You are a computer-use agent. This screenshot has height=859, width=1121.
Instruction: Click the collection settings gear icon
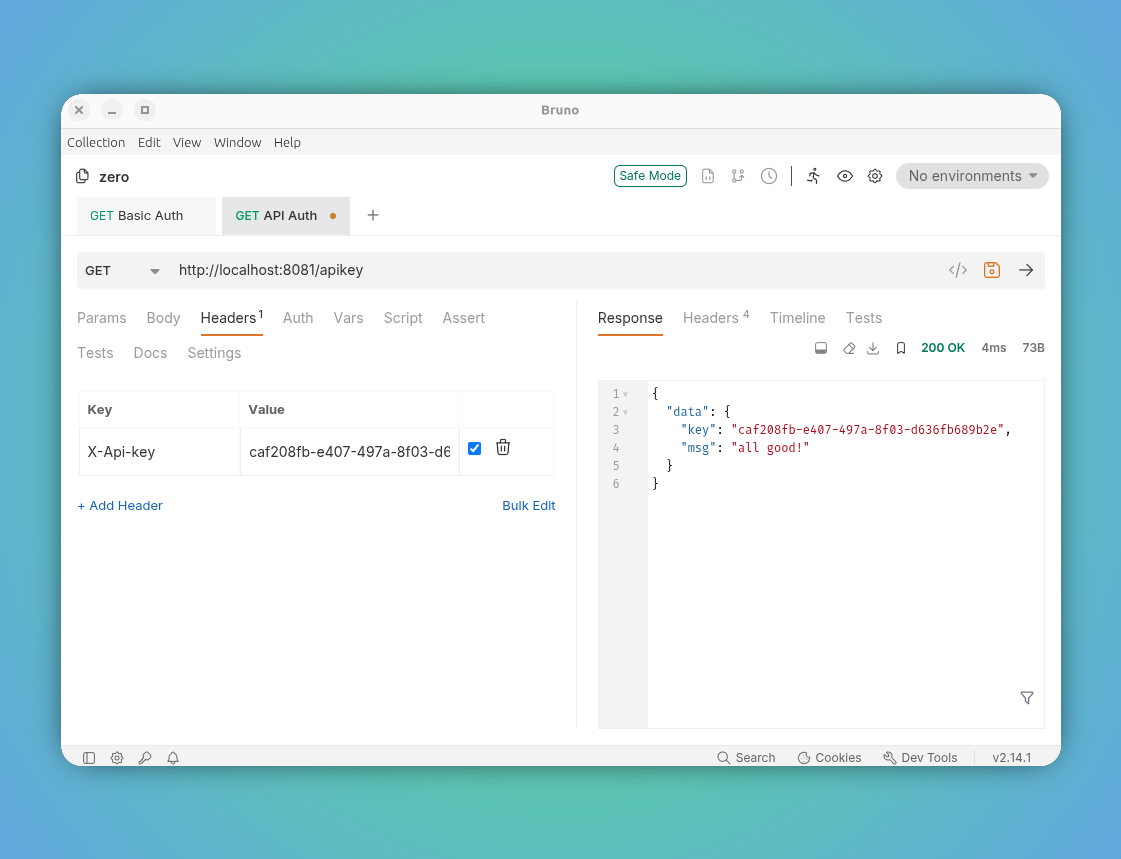pyautogui.click(x=875, y=176)
